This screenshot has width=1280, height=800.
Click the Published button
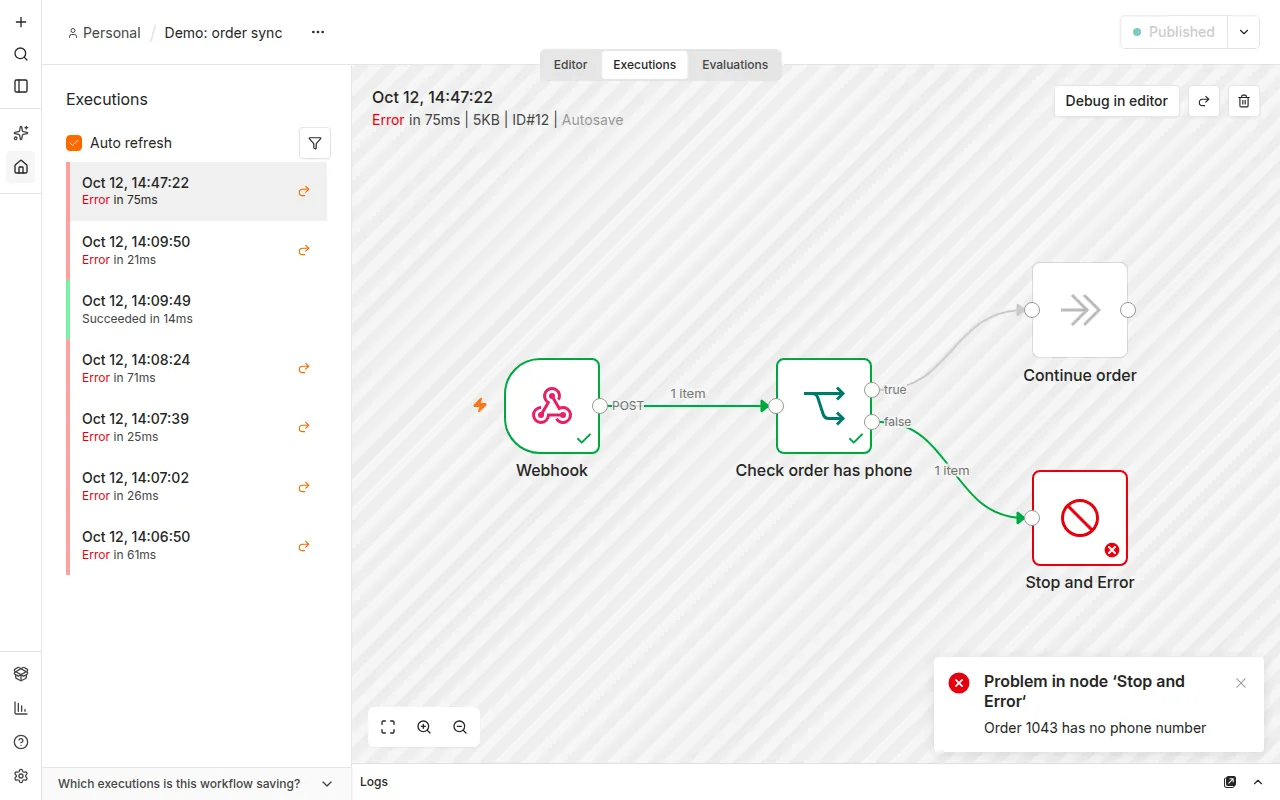click(1174, 32)
